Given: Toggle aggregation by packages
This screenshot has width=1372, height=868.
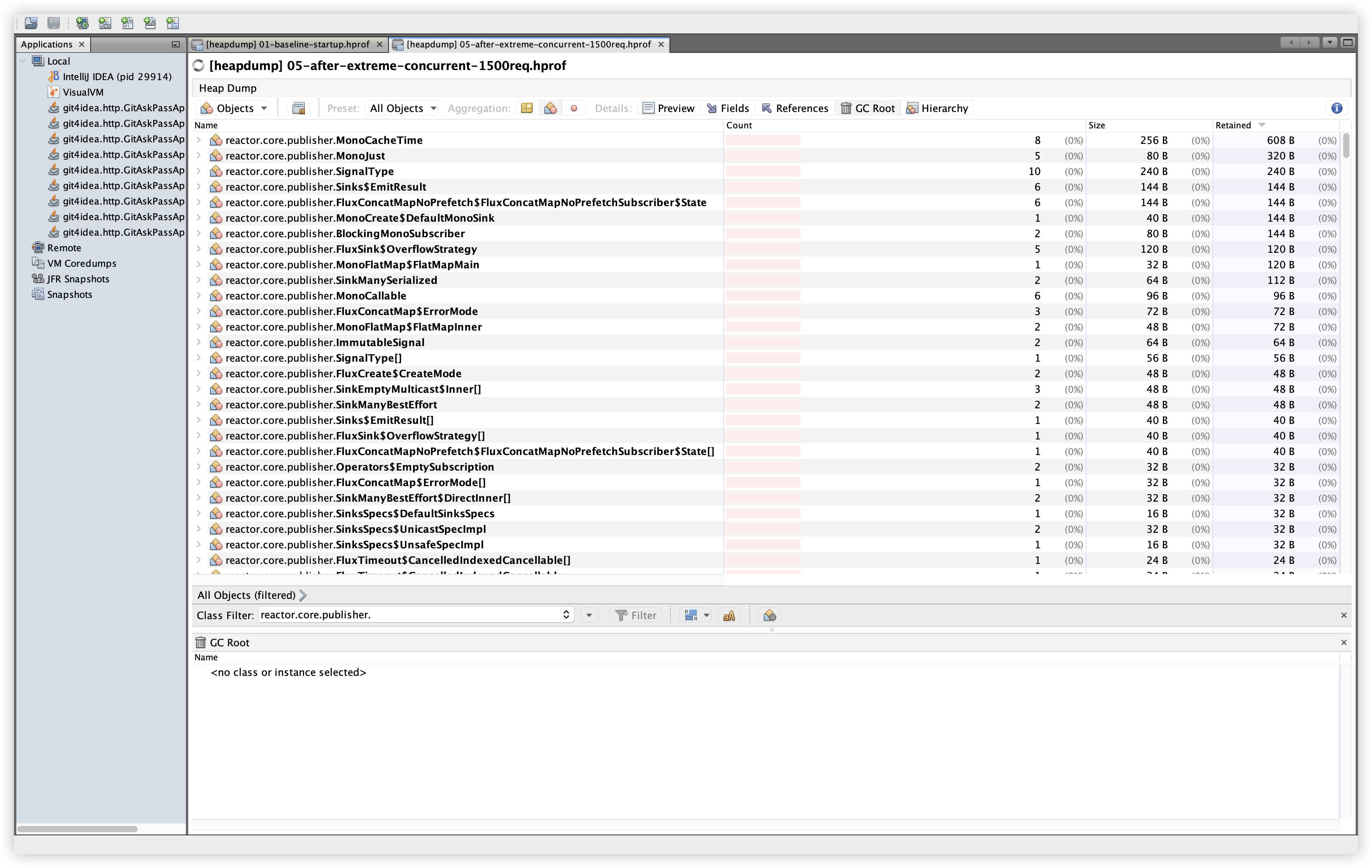Looking at the screenshot, I should [x=527, y=108].
